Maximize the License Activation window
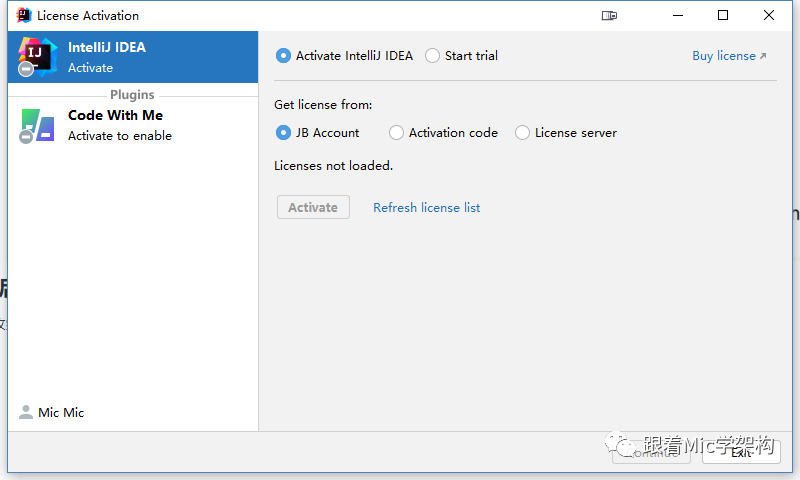The width and height of the screenshot is (800, 480). tap(723, 16)
